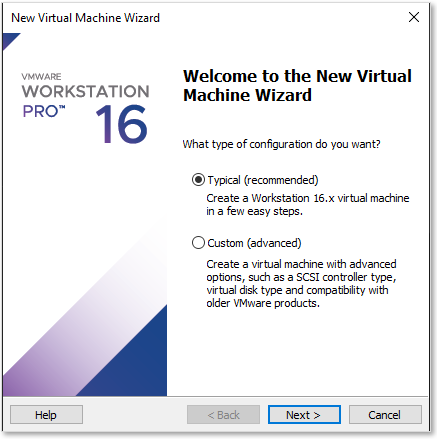437x439 pixels.
Task: Cancel the New Virtual Machine Wizard
Action: (385, 415)
